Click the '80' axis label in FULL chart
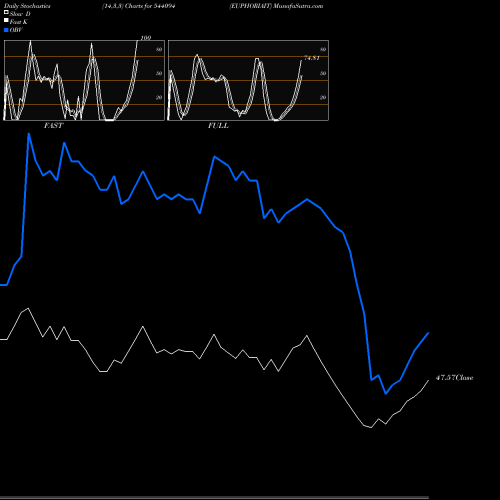 coord(323,49)
